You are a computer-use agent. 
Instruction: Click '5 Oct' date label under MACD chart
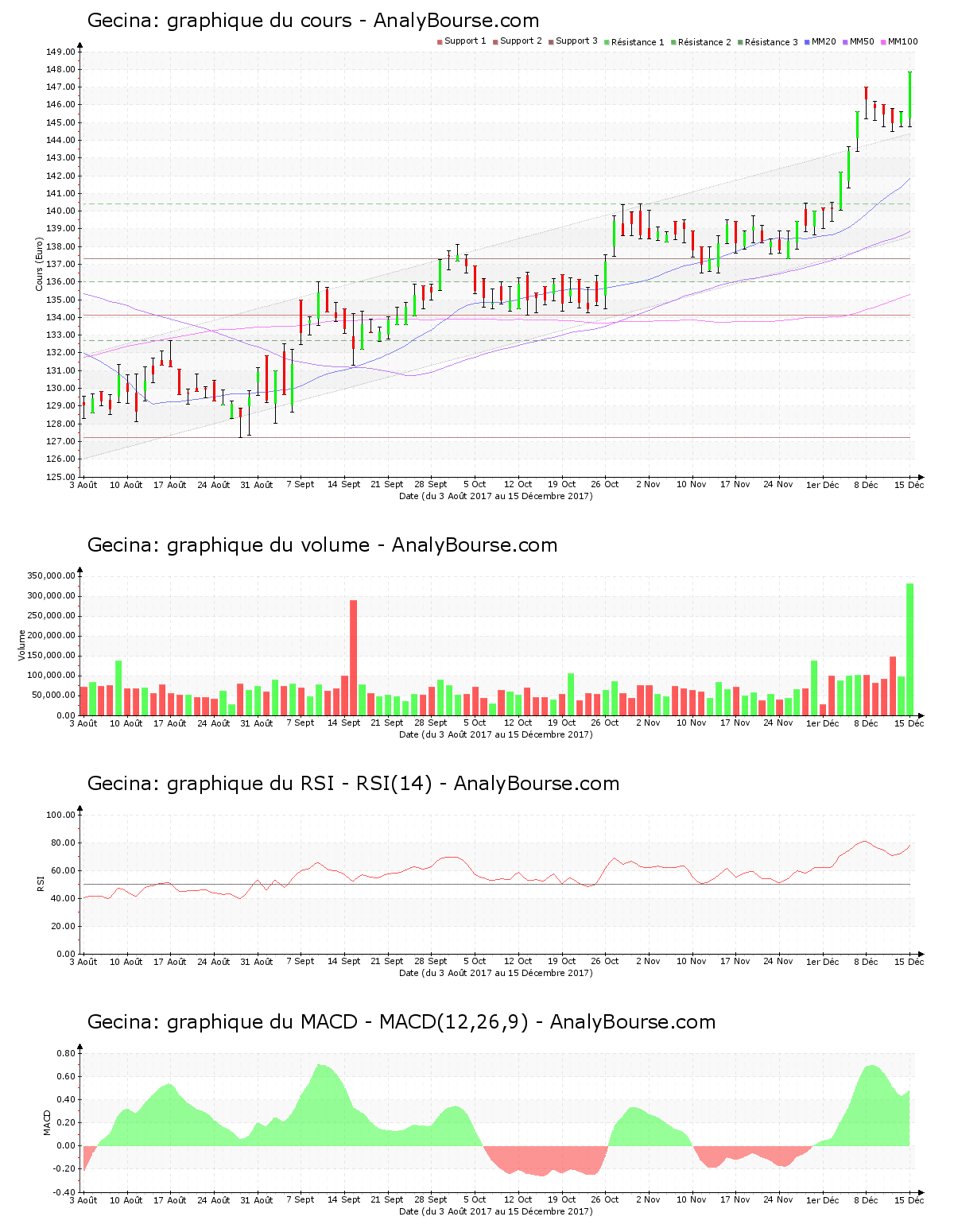475,1200
